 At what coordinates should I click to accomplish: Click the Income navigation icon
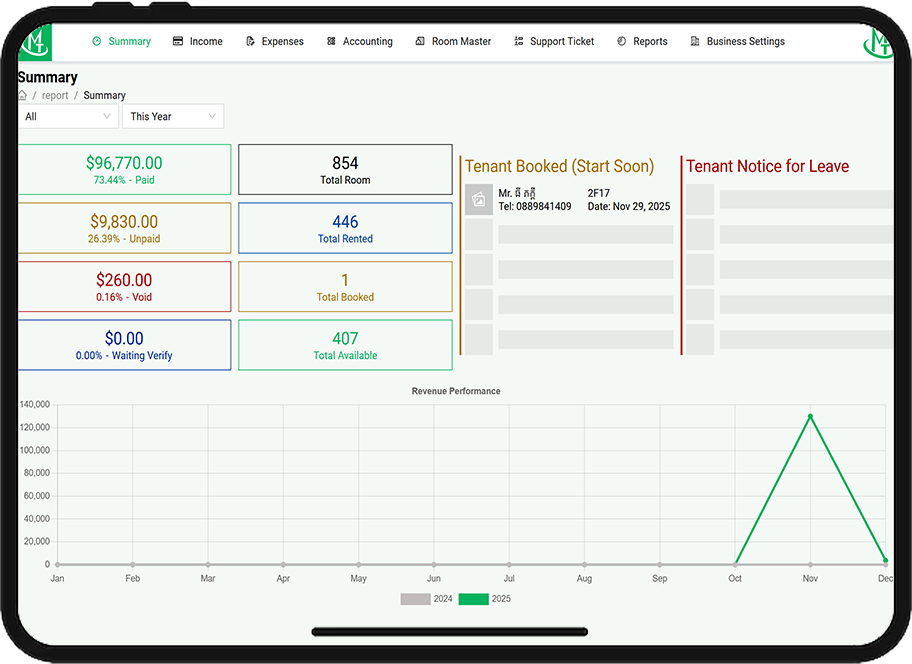click(x=177, y=41)
